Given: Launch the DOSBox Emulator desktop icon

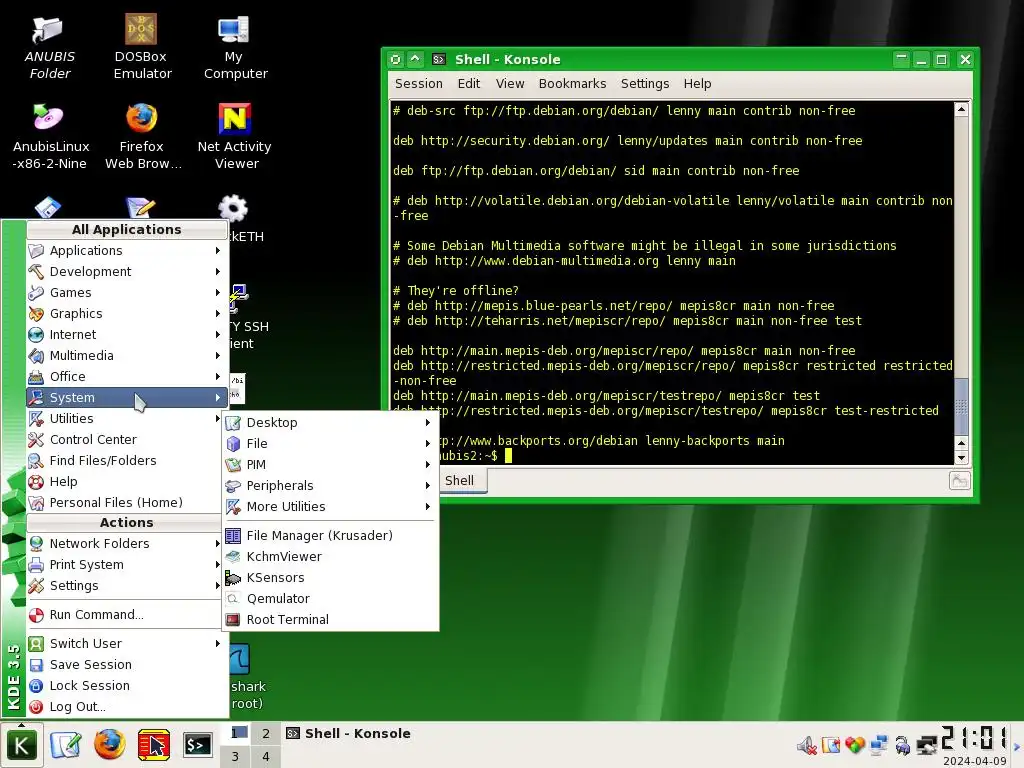Looking at the screenshot, I should pyautogui.click(x=141, y=47).
